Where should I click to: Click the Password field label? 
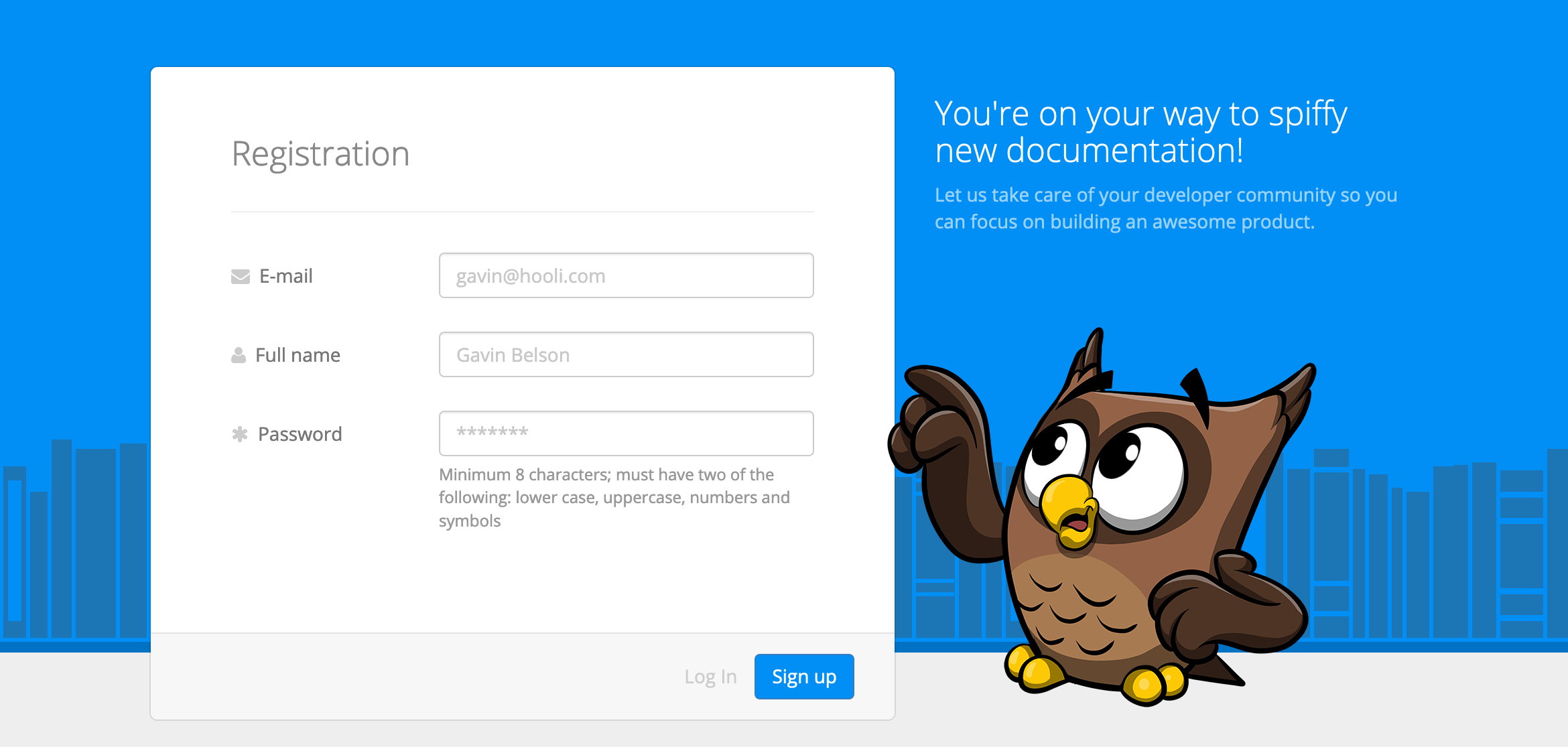point(300,434)
